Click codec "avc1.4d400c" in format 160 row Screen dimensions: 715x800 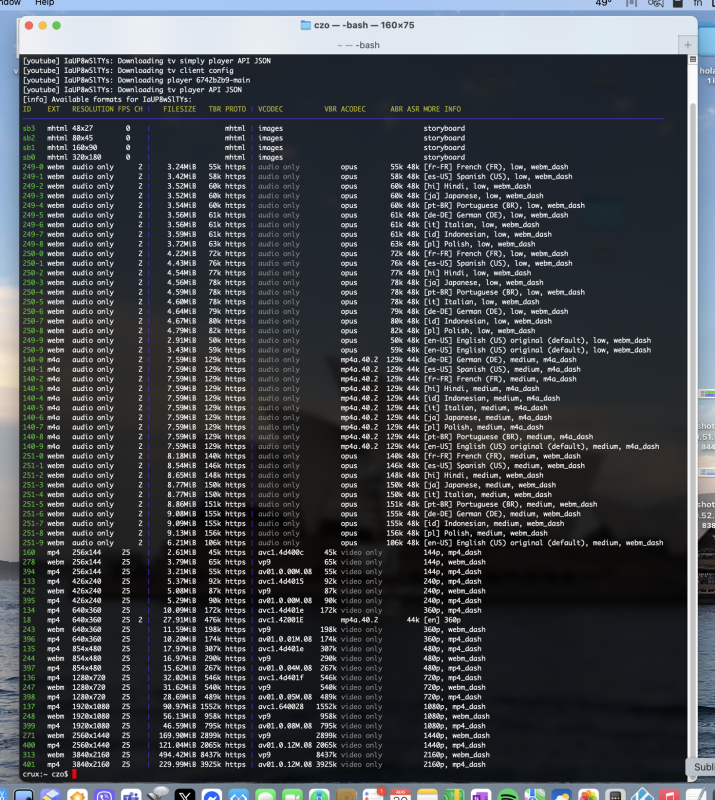coord(281,553)
